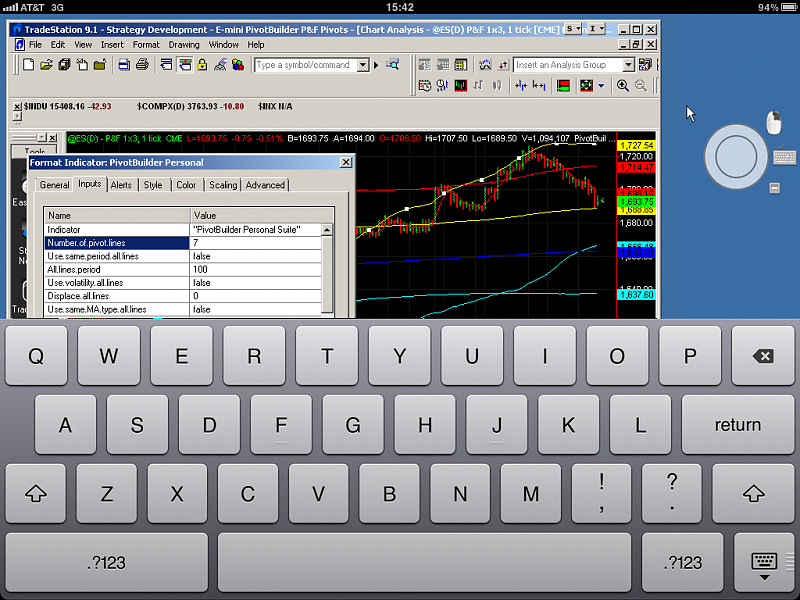Tap the remote mouse icon

(773, 123)
